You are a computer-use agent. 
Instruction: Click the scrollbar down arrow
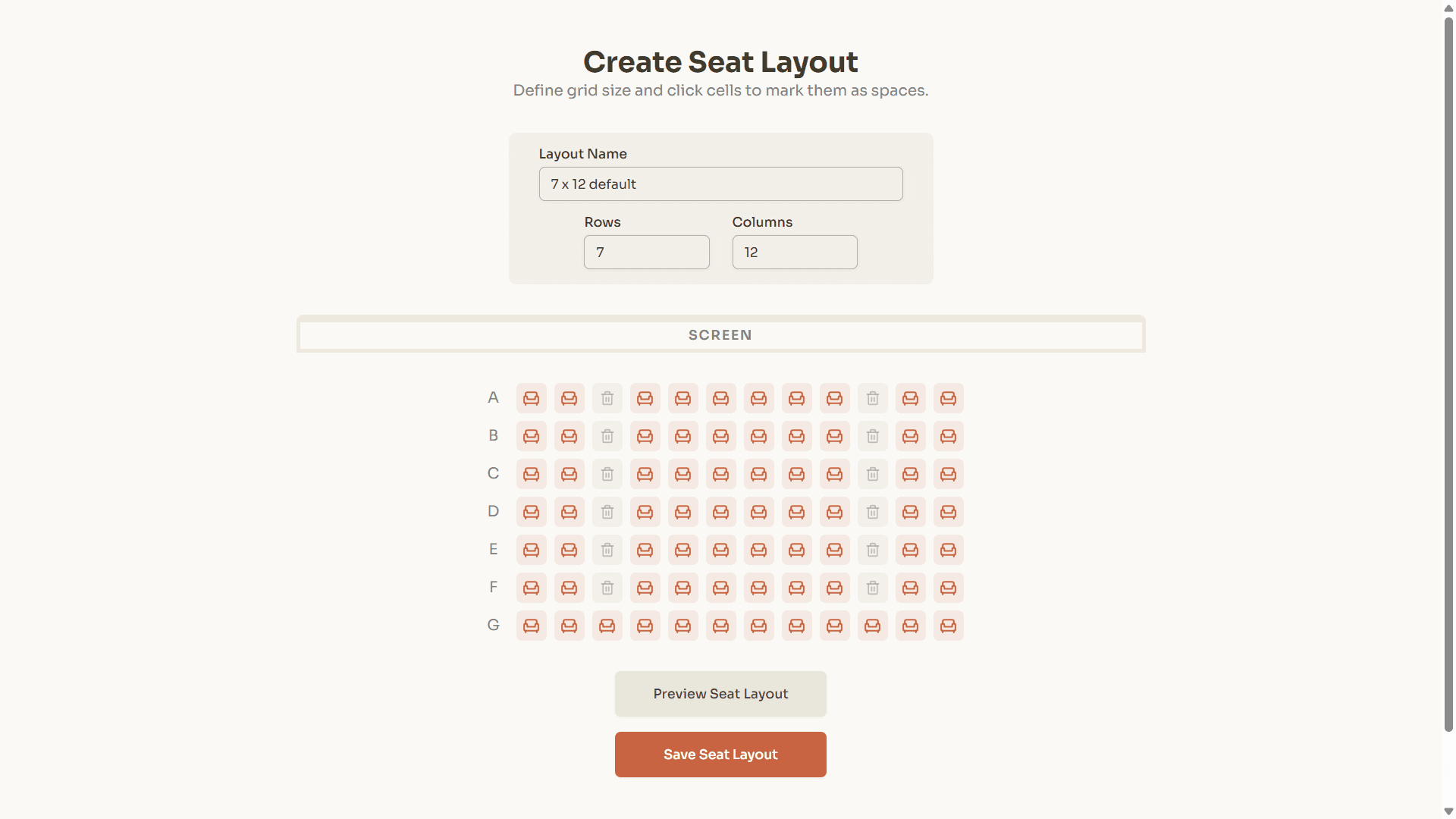(1447, 811)
